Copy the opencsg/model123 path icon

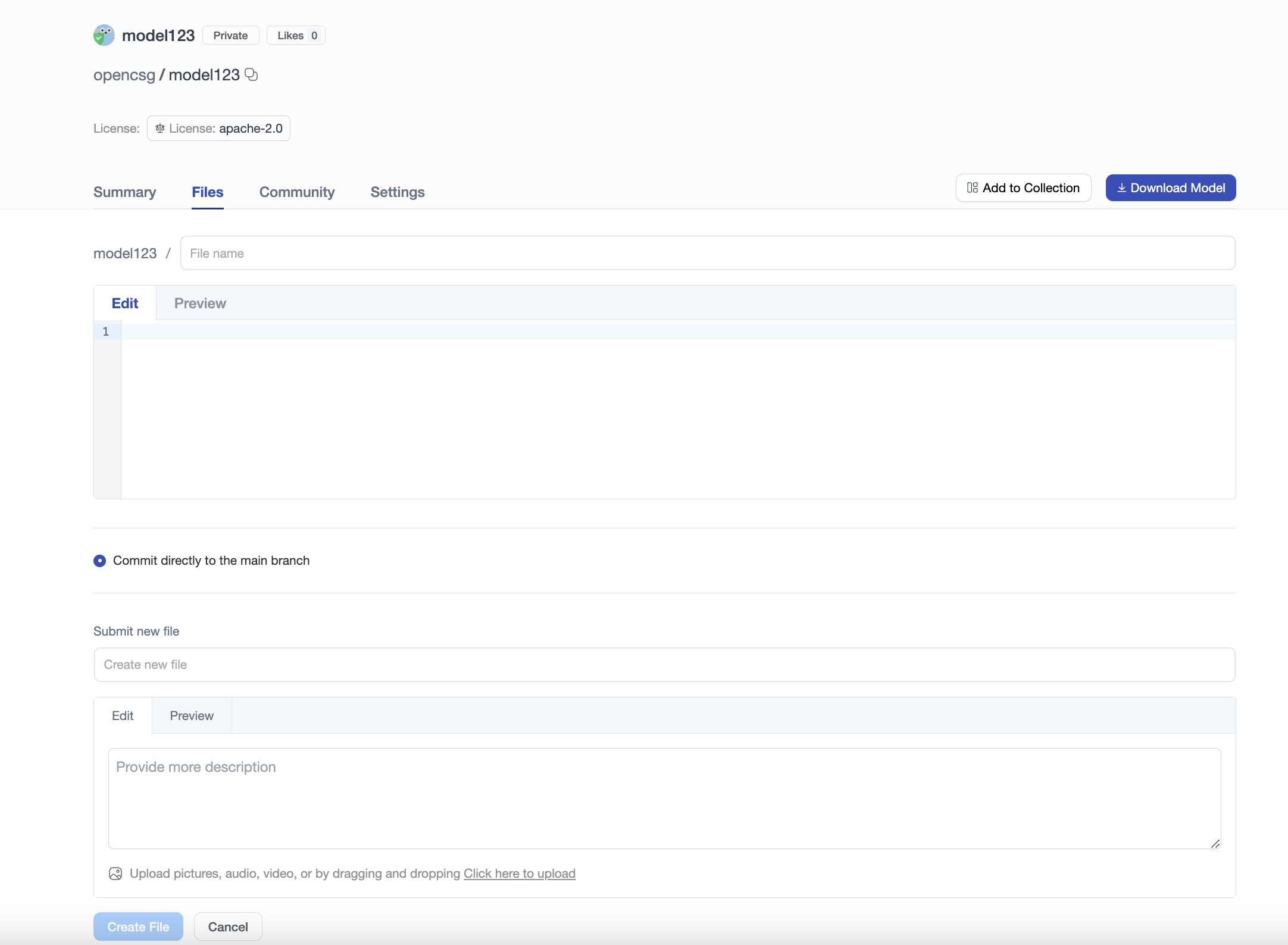(x=251, y=74)
